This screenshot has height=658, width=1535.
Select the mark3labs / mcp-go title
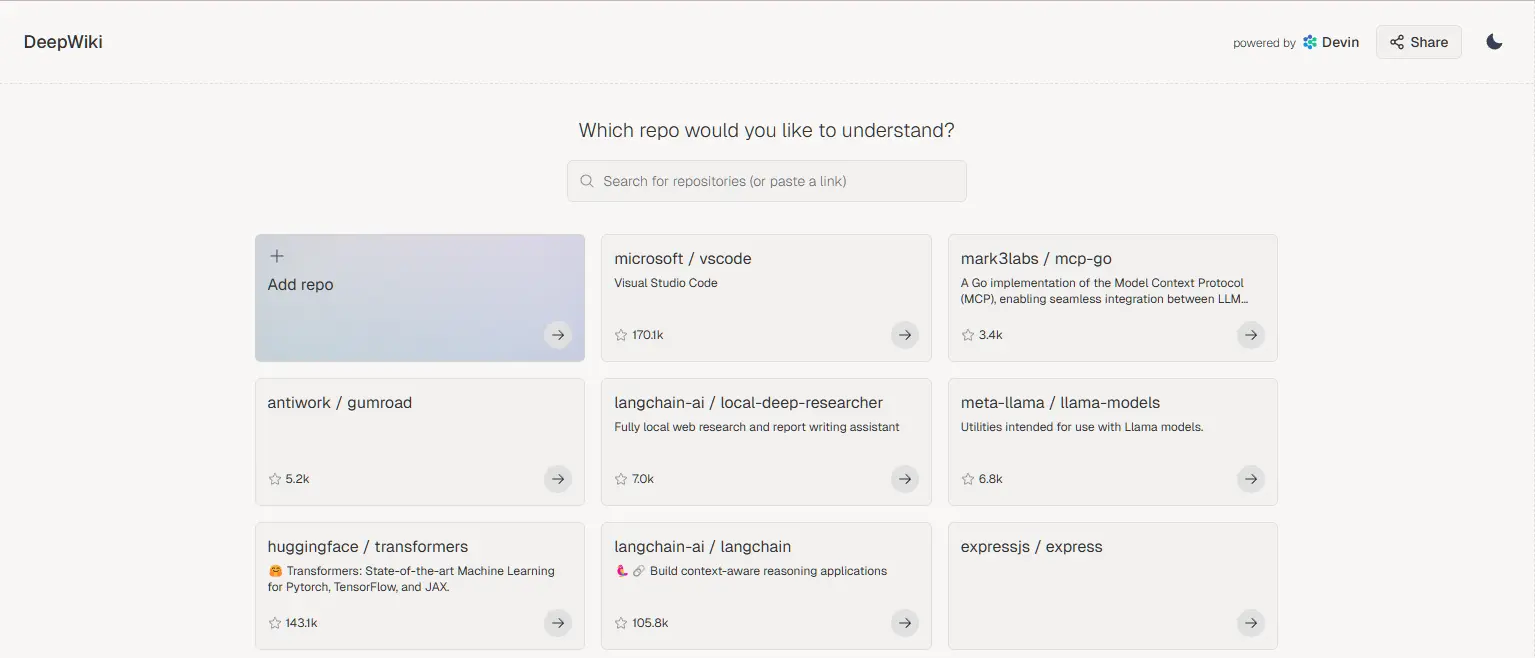(x=1036, y=259)
